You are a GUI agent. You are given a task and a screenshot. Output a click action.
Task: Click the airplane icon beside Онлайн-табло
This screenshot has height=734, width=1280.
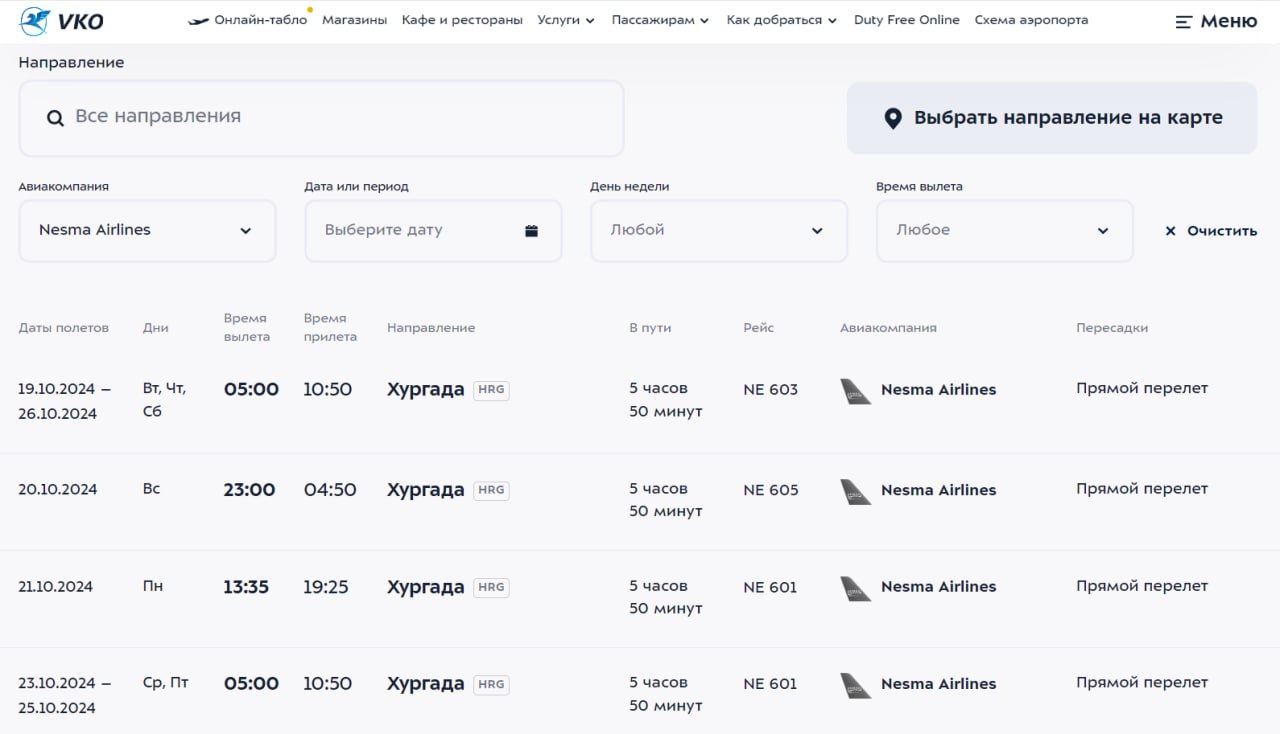pos(198,21)
